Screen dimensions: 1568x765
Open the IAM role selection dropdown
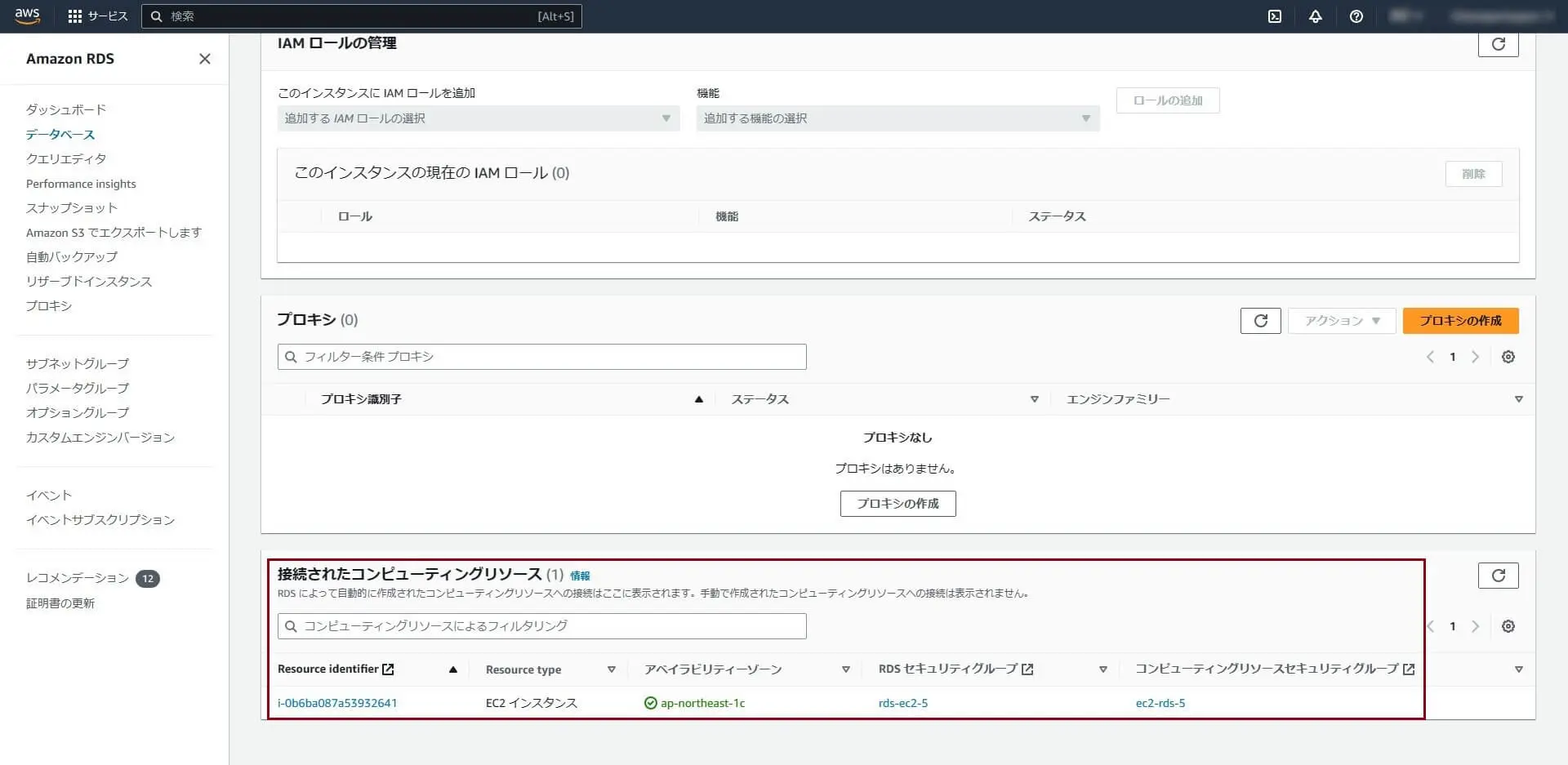(479, 118)
